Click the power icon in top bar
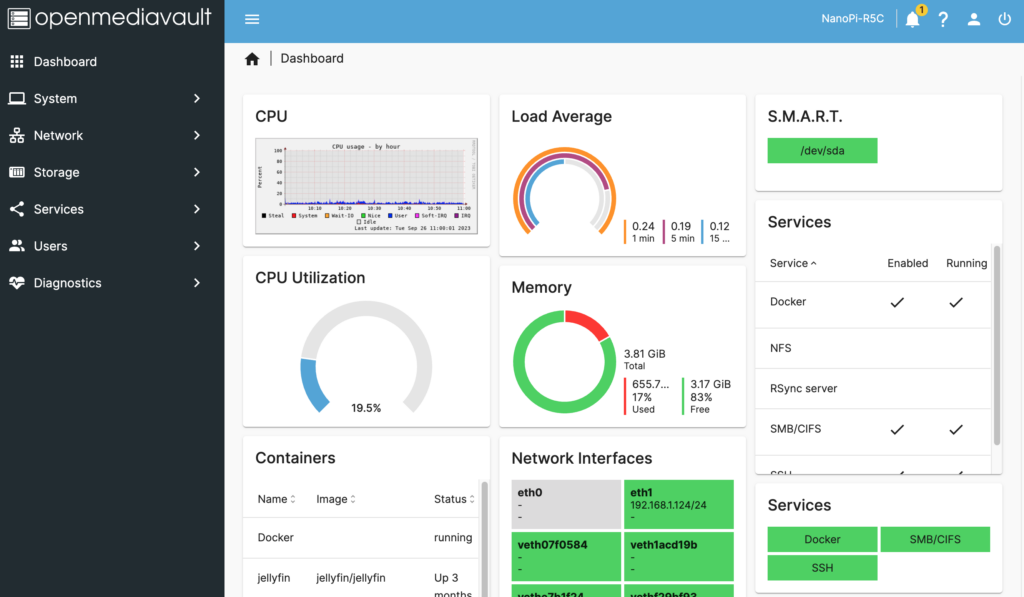The height and width of the screenshot is (597, 1024). pos(1004,20)
